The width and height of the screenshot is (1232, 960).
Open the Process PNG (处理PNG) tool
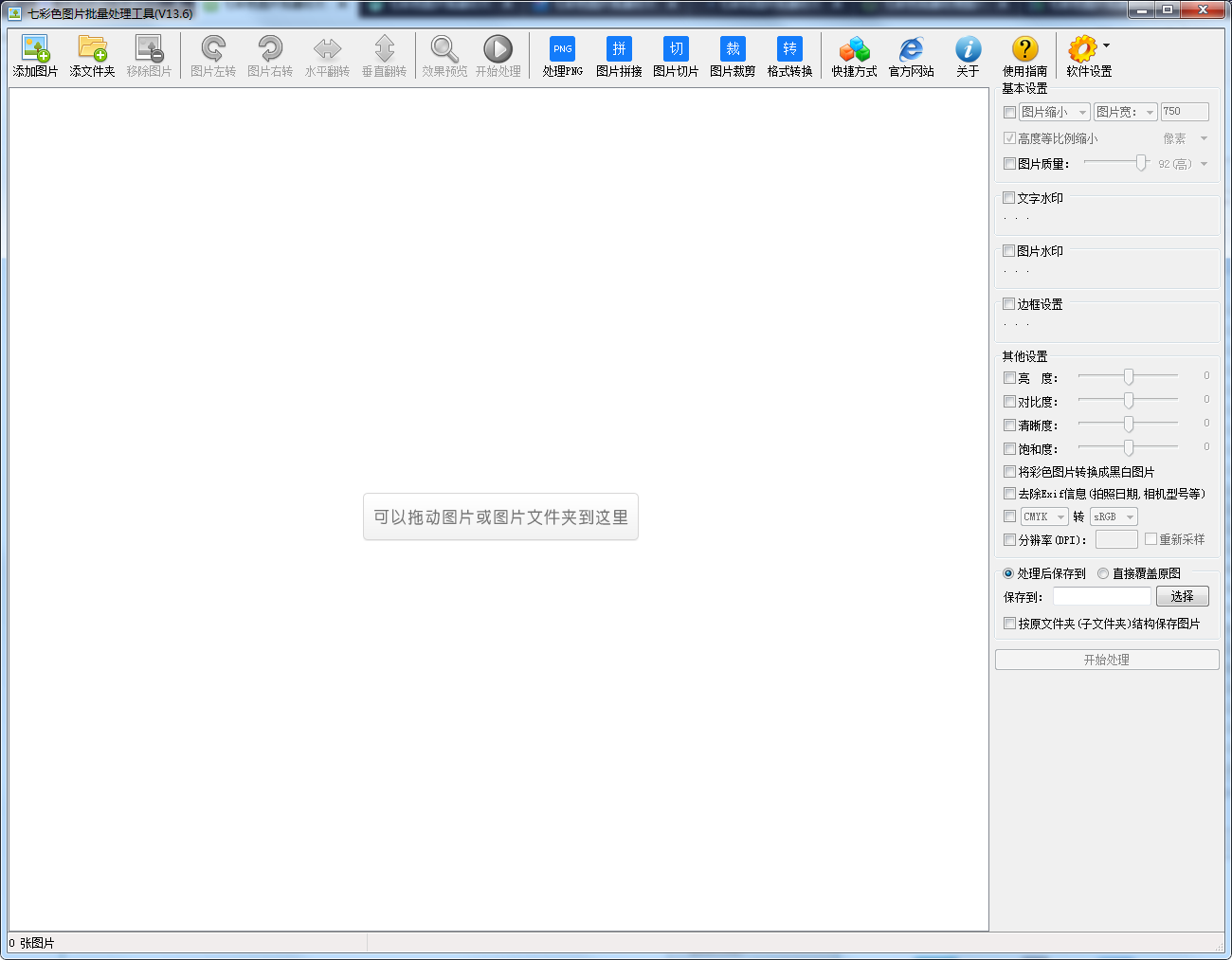click(x=562, y=49)
